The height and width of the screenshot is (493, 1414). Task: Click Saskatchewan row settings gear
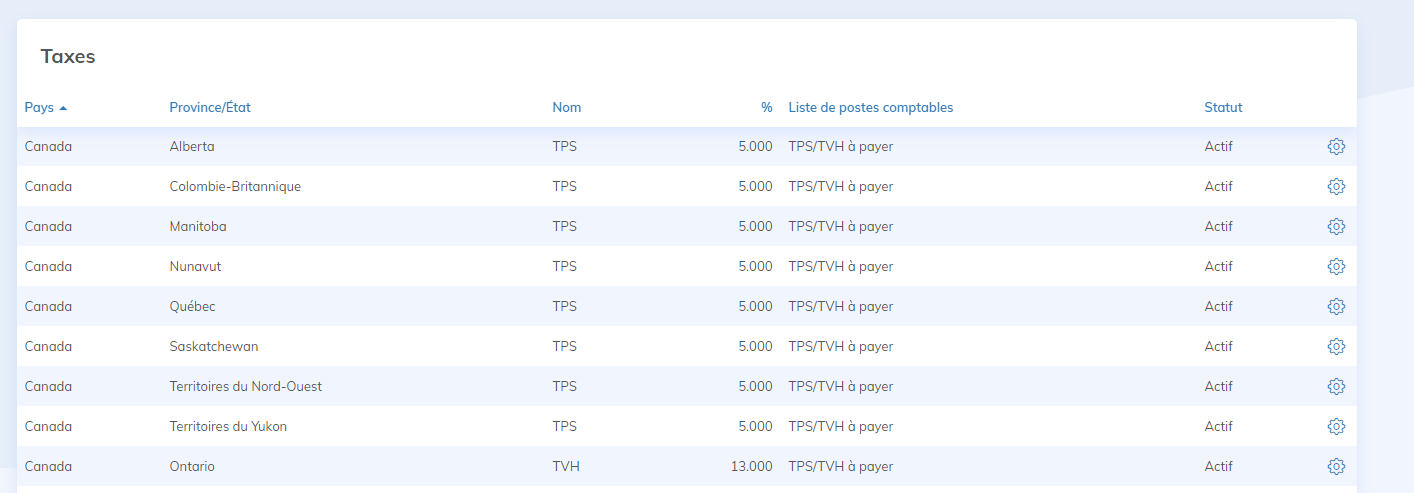click(1336, 347)
